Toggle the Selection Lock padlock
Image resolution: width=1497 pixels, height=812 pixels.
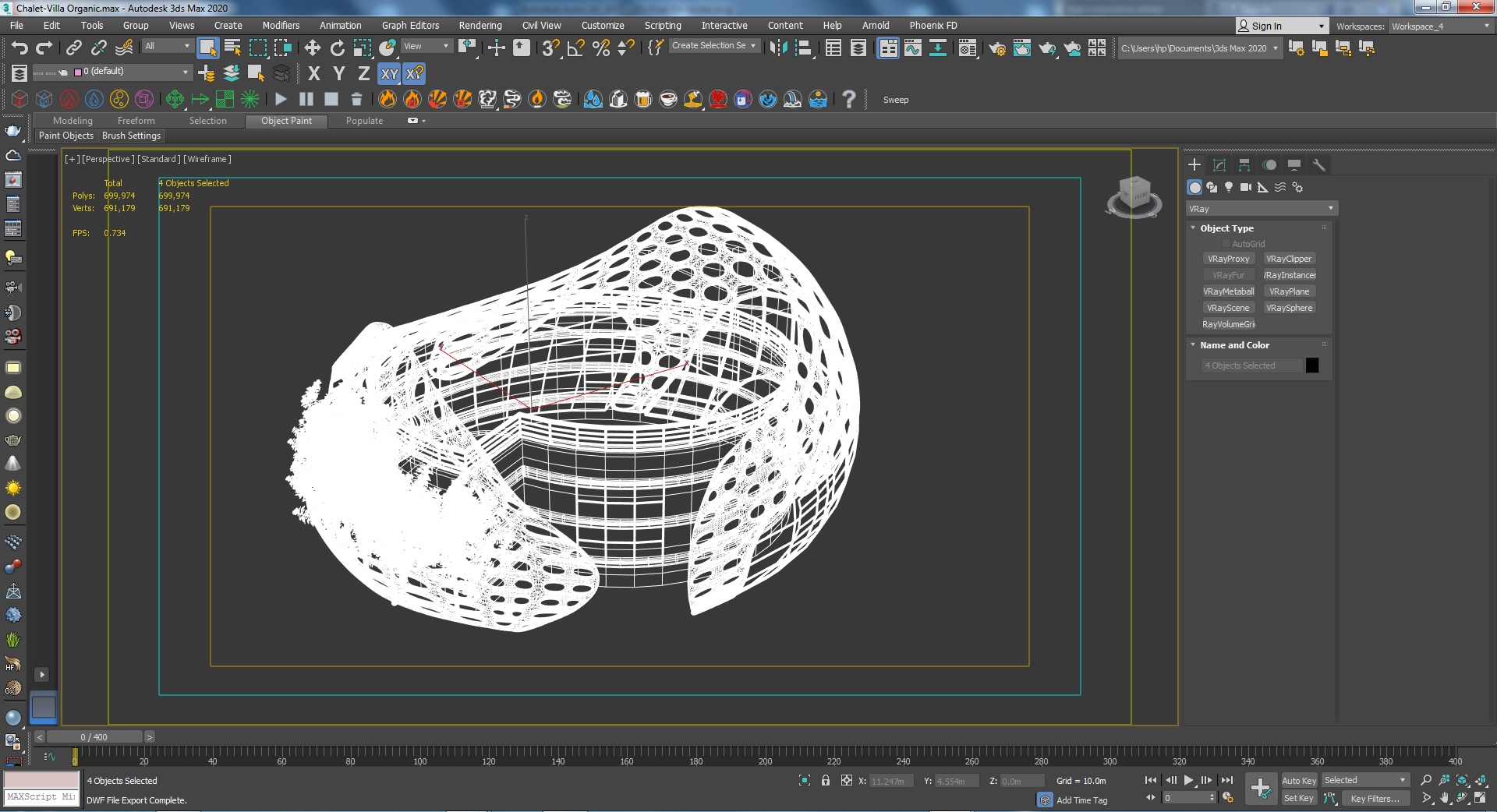pos(826,781)
